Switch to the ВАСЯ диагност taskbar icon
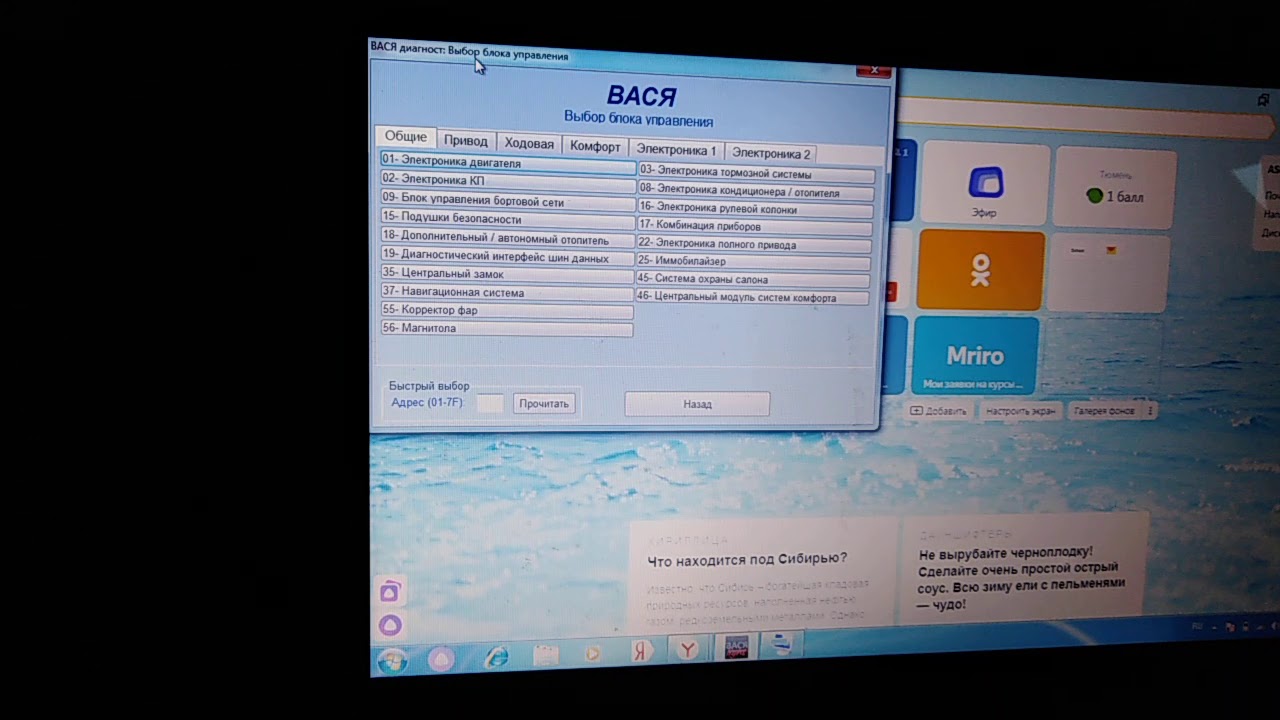The width and height of the screenshot is (1280, 720). pyautogui.click(x=735, y=648)
